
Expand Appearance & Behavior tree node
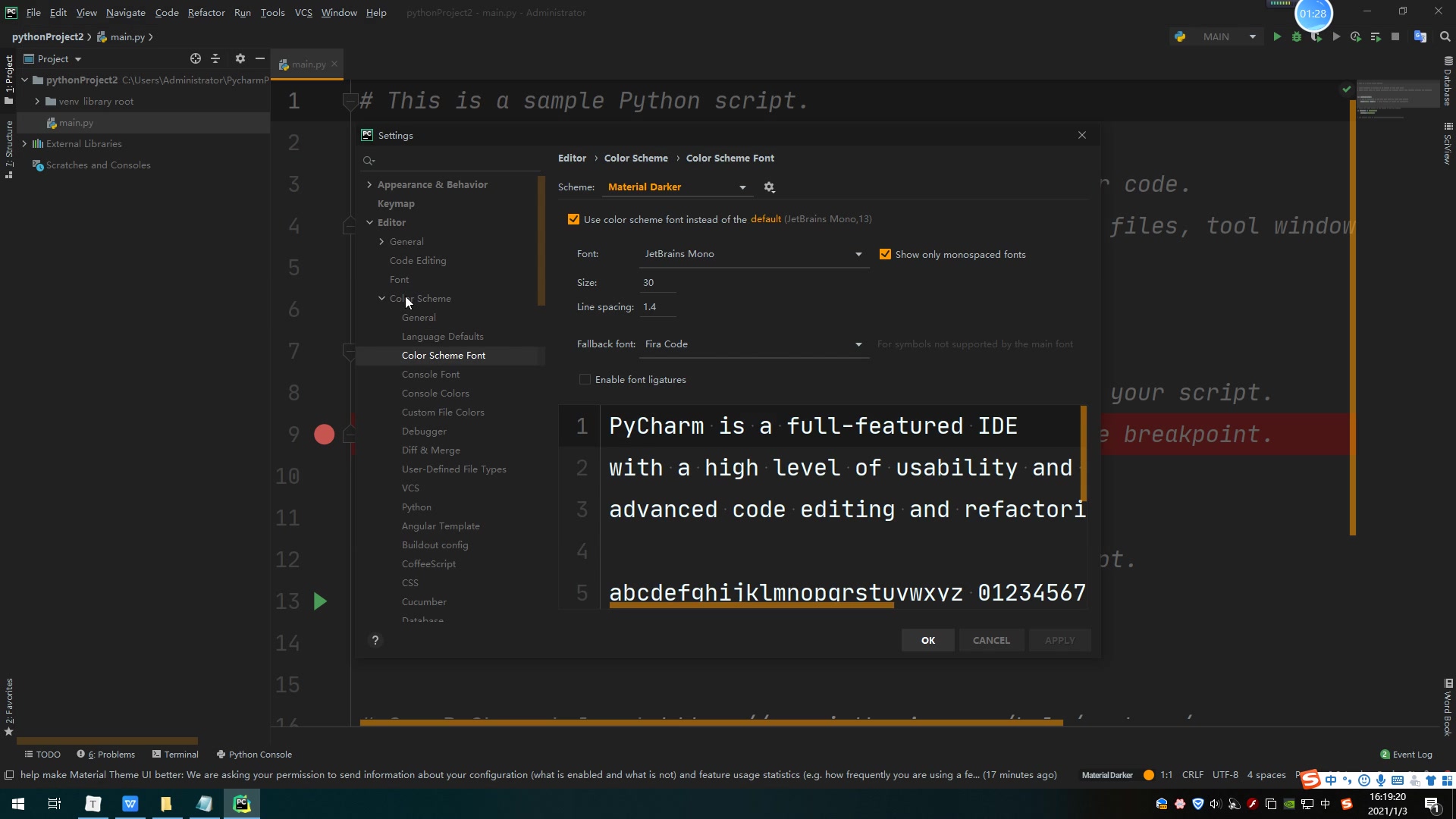click(x=369, y=184)
